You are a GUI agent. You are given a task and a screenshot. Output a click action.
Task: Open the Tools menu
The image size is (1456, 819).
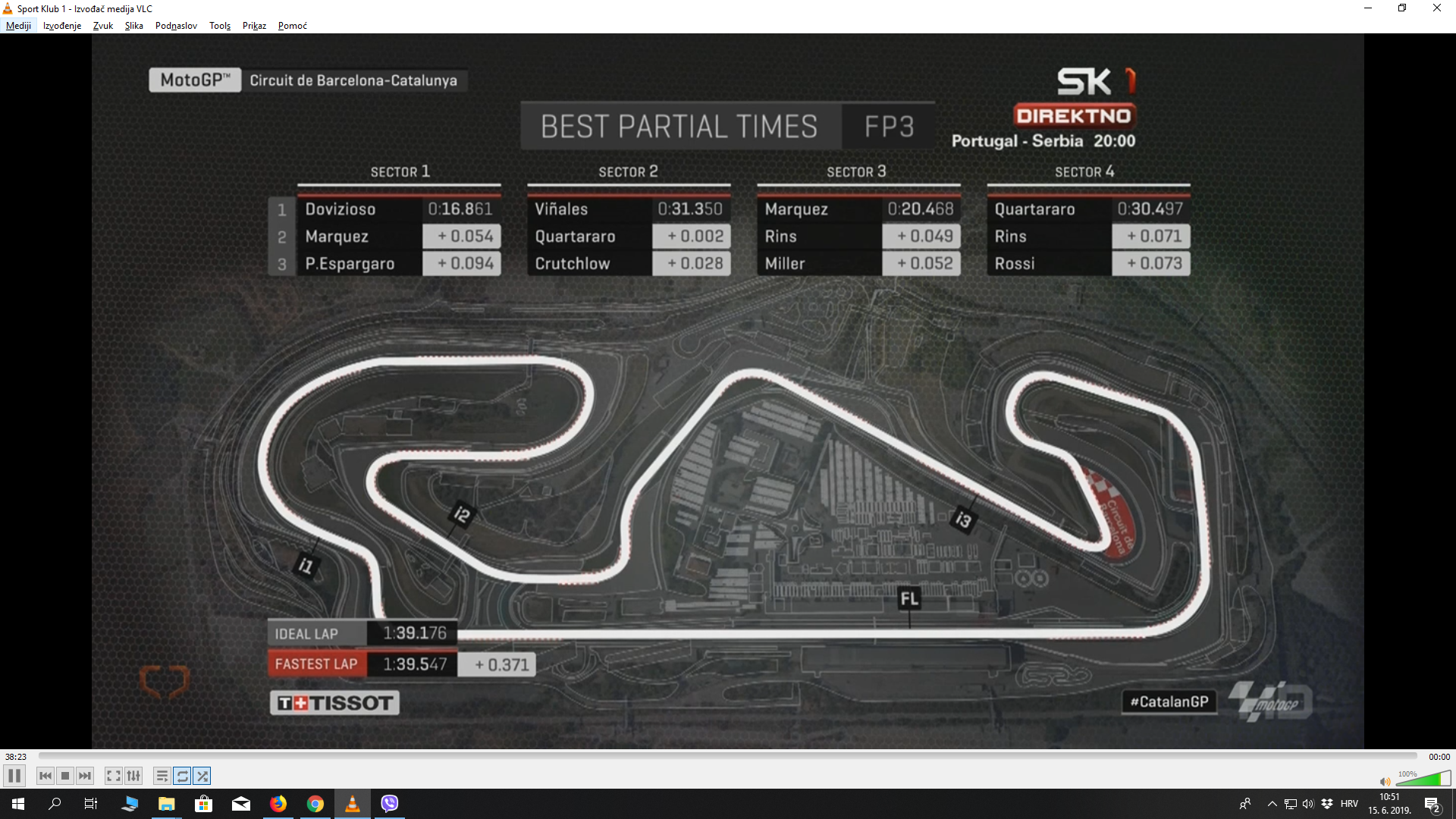(x=219, y=26)
